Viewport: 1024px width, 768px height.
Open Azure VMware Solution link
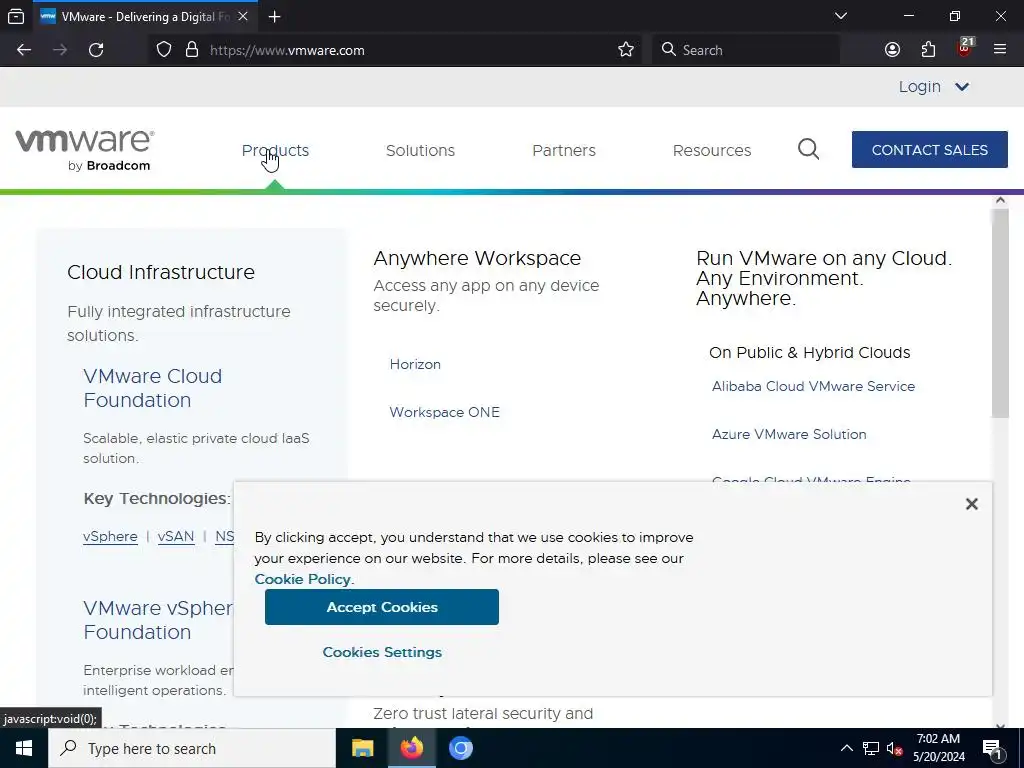(789, 434)
